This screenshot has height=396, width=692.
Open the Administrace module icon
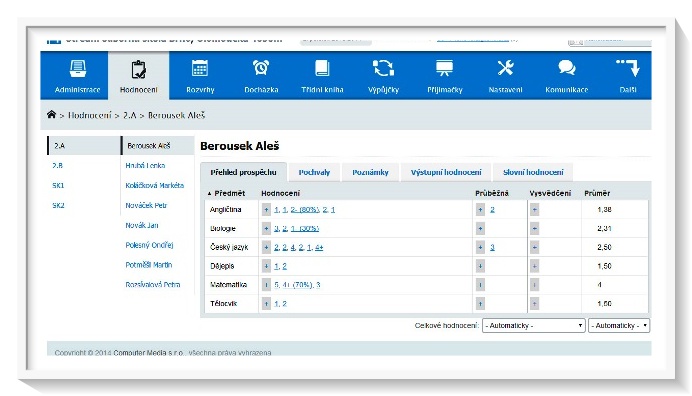(78, 69)
